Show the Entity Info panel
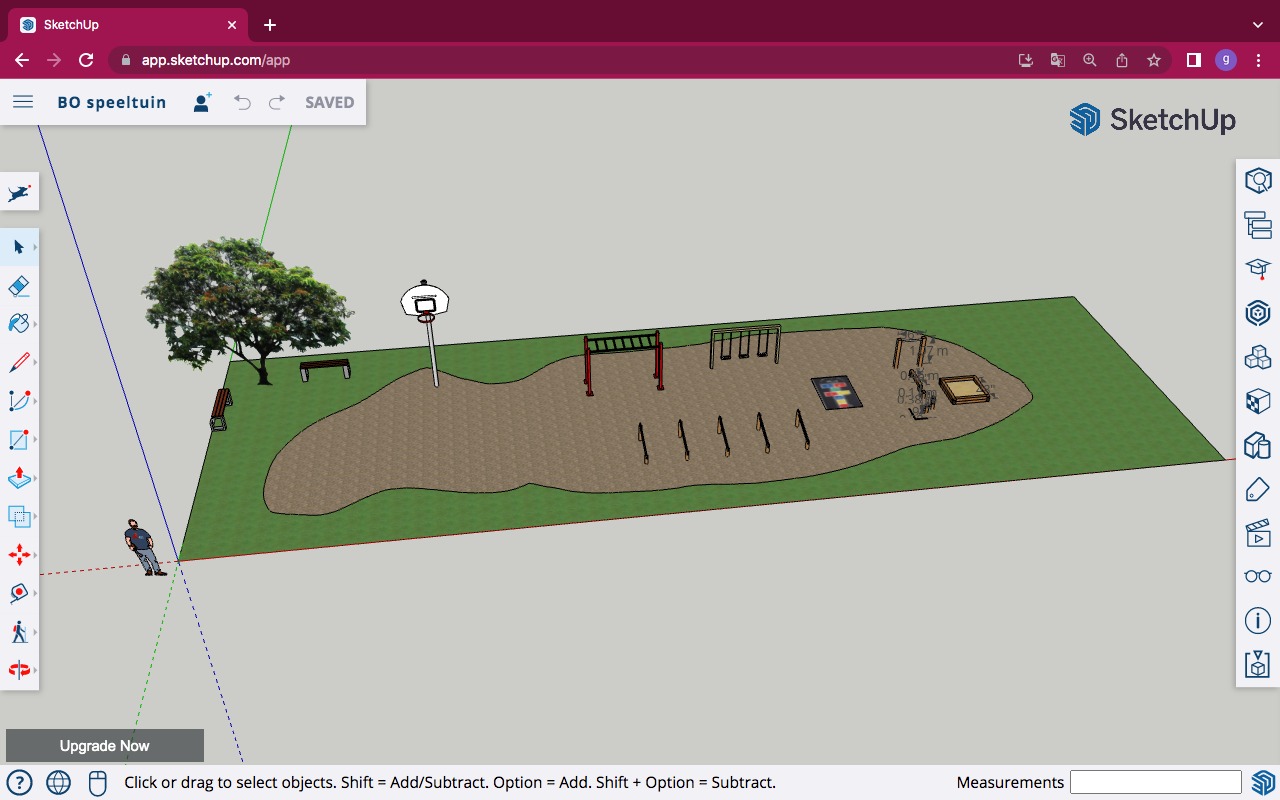1280x800 pixels. pyautogui.click(x=1257, y=621)
